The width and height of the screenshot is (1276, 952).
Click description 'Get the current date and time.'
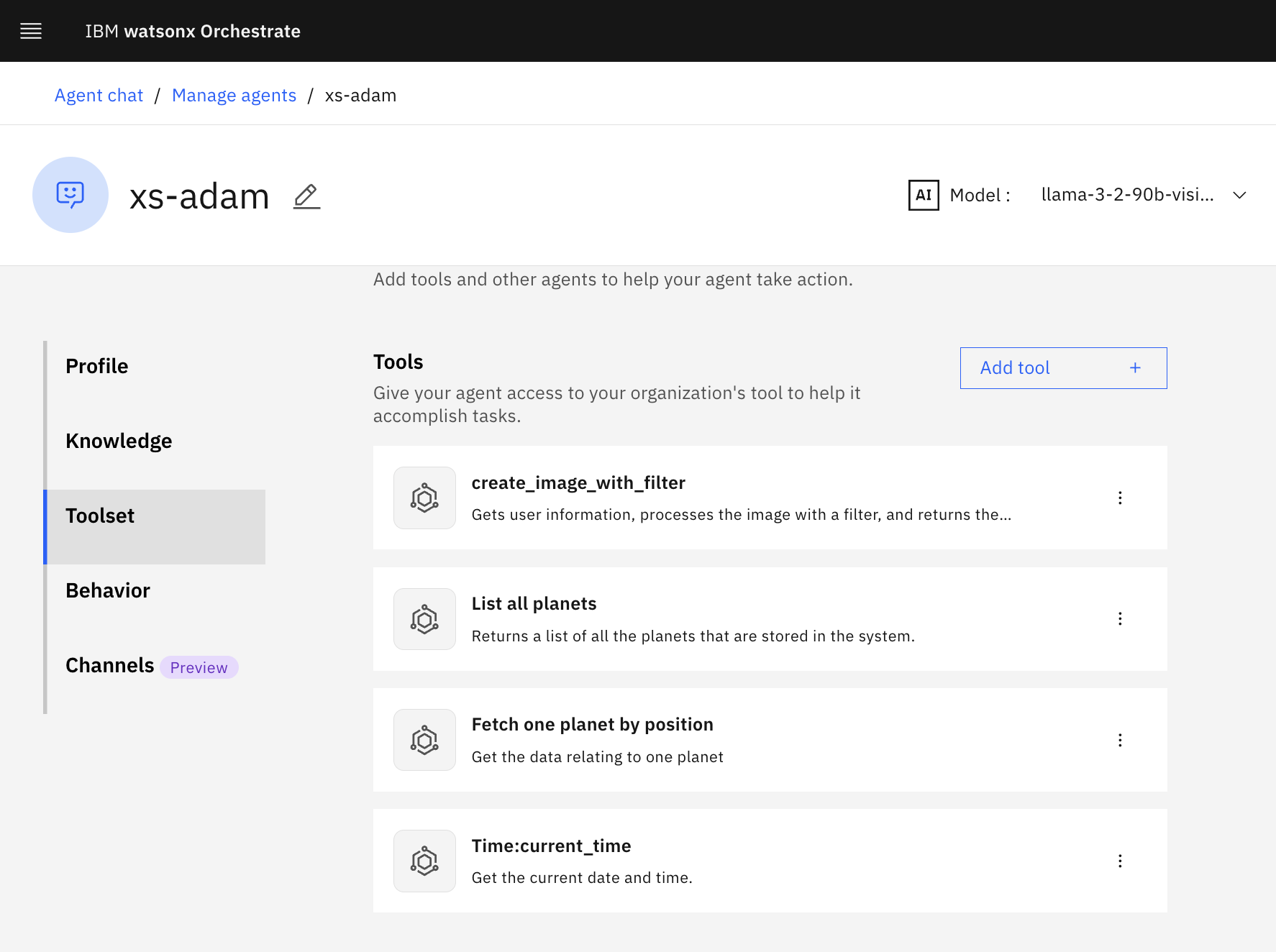coord(582,877)
